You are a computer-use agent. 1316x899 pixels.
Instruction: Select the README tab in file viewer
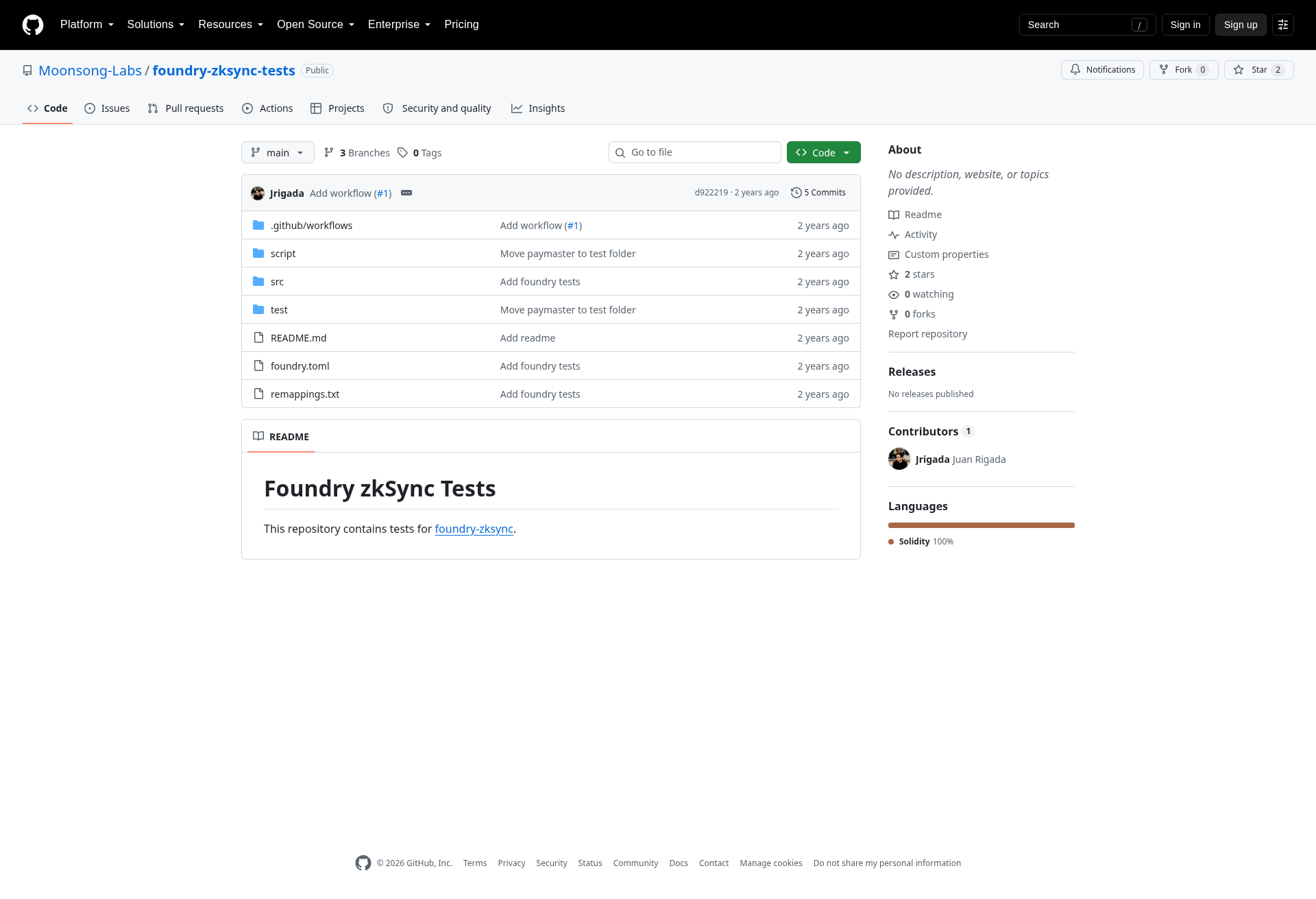[x=281, y=437]
